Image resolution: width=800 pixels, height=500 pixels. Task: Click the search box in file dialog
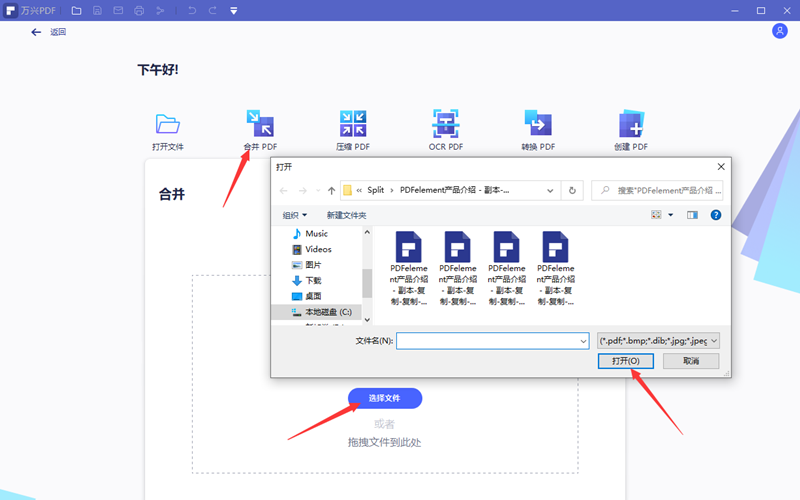click(x=658, y=190)
